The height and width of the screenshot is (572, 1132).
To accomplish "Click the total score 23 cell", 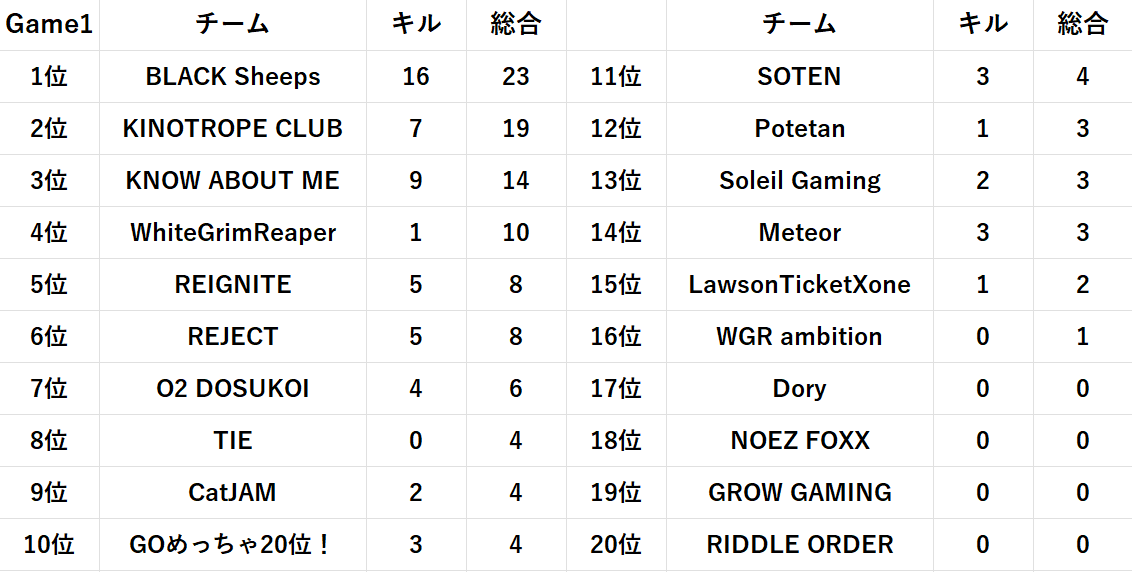I will click(516, 77).
